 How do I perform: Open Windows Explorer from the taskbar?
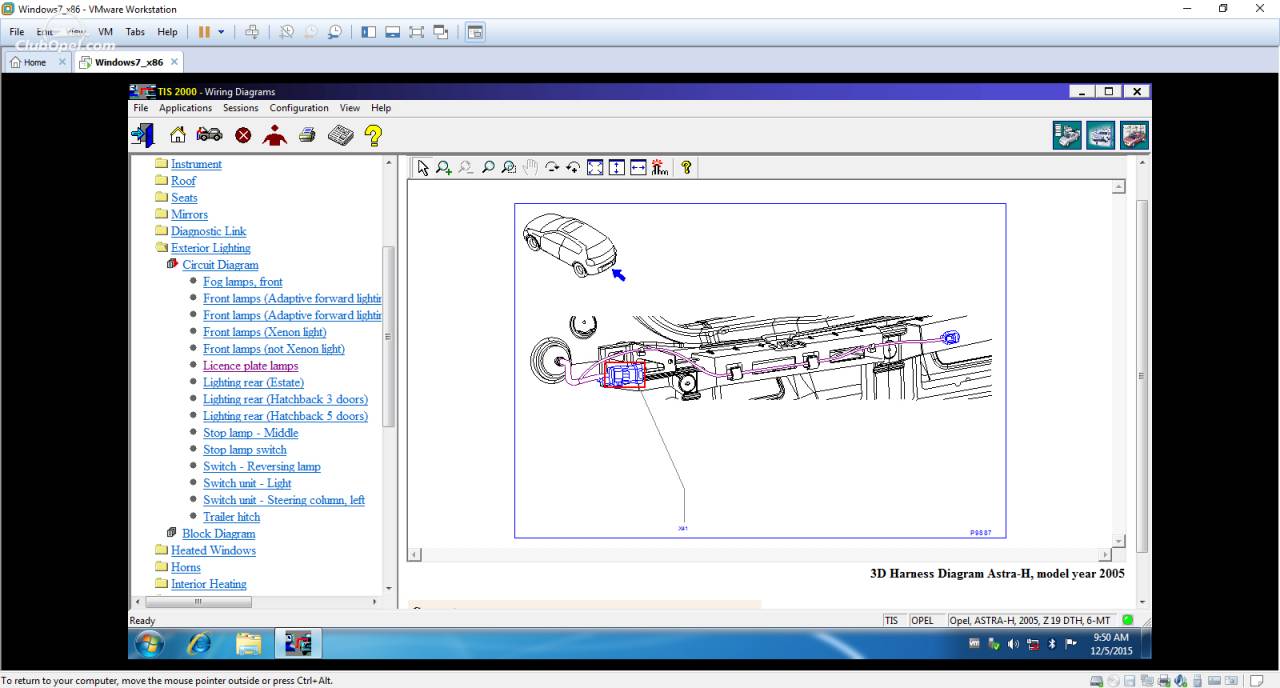click(248, 644)
